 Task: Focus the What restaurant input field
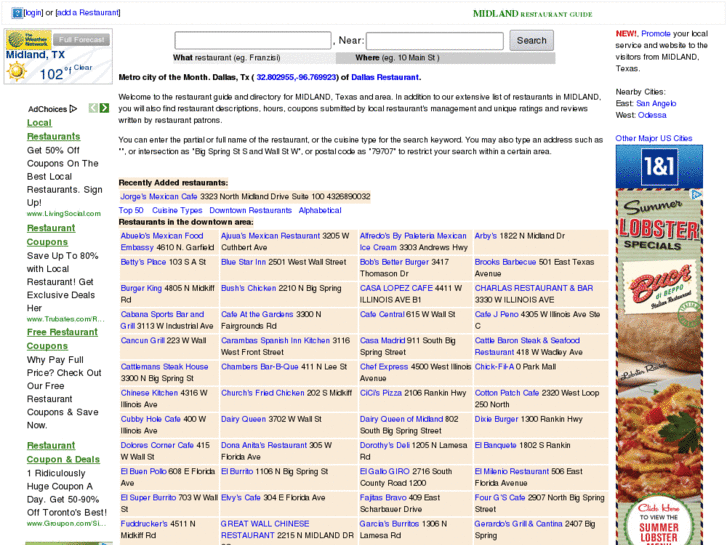pos(253,40)
